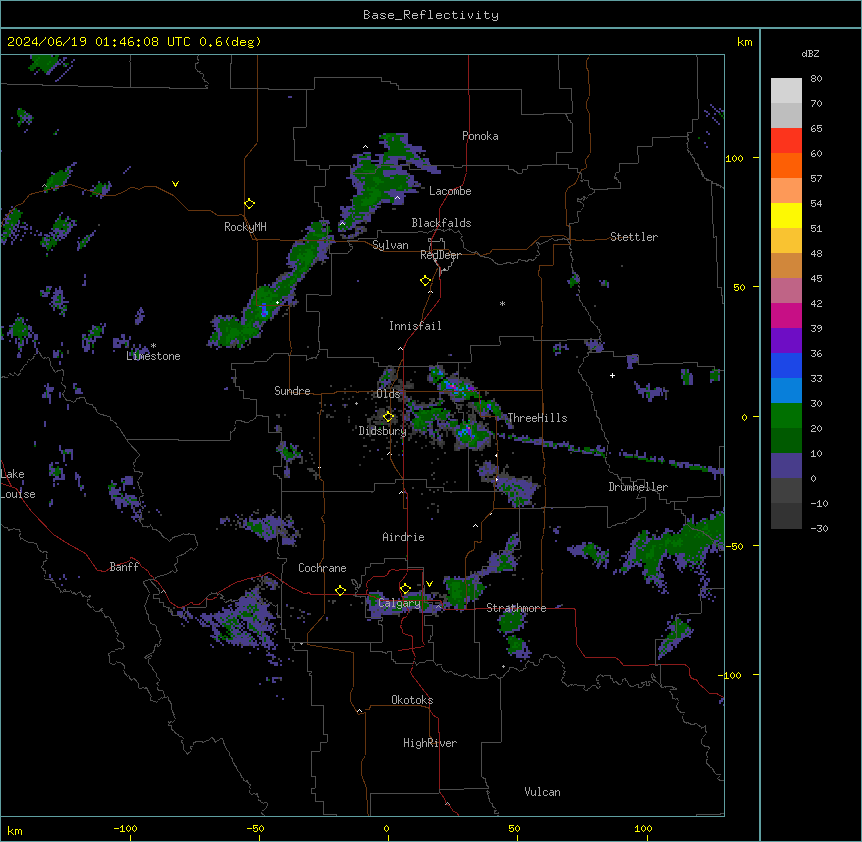Select the Sundre label
The width and height of the screenshot is (862, 842).
point(292,391)
